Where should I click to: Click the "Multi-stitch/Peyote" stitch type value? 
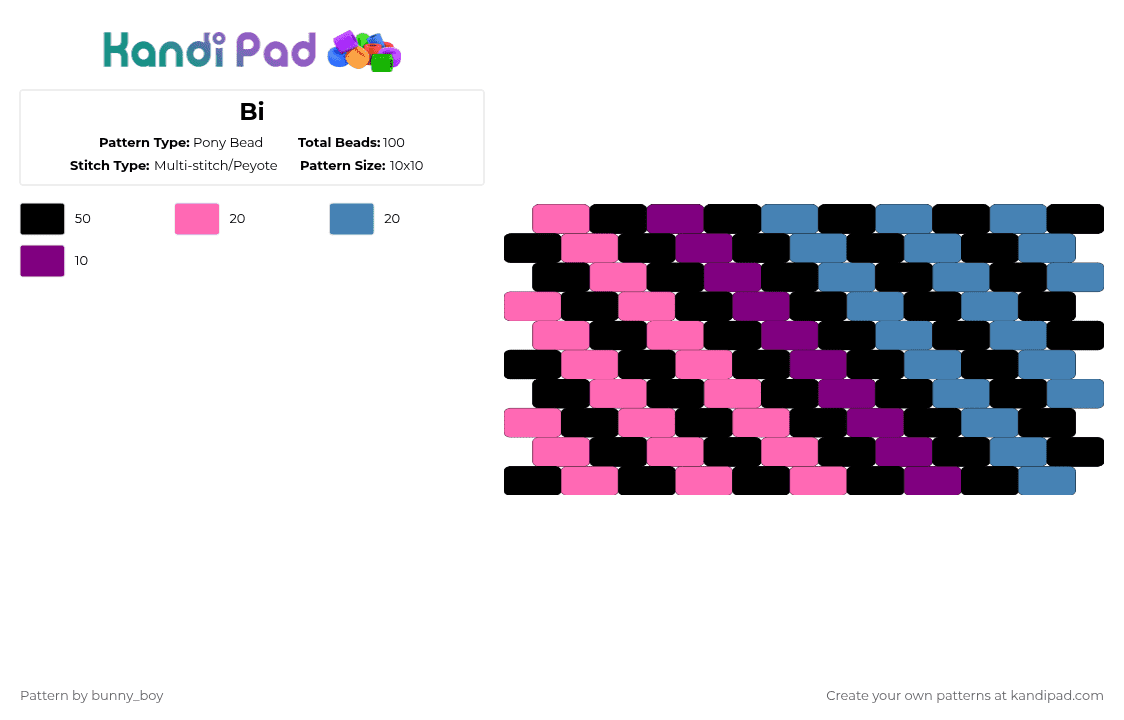(216, 166)
